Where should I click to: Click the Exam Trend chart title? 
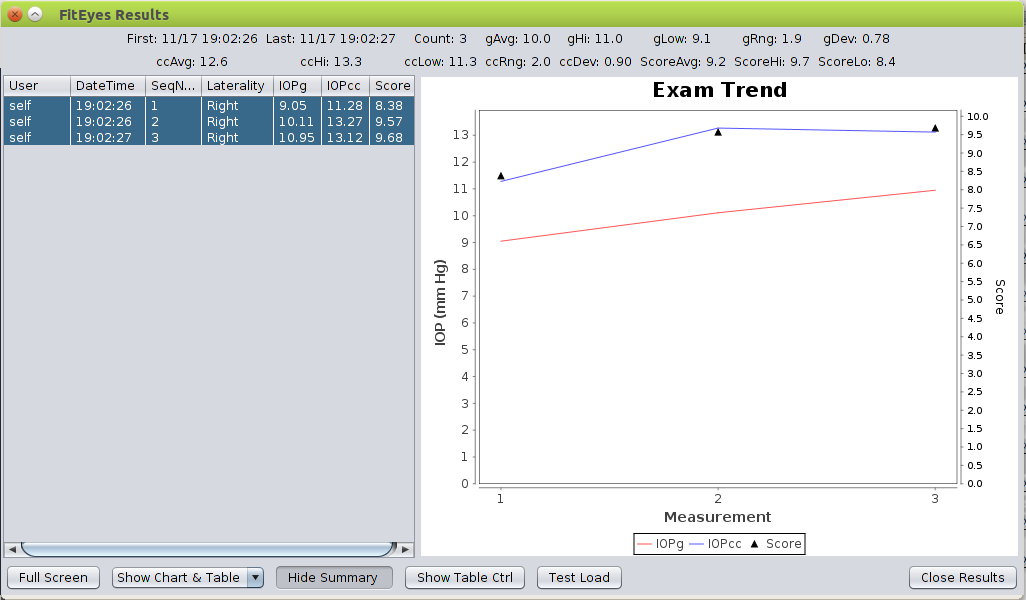[x=720, y=90]
